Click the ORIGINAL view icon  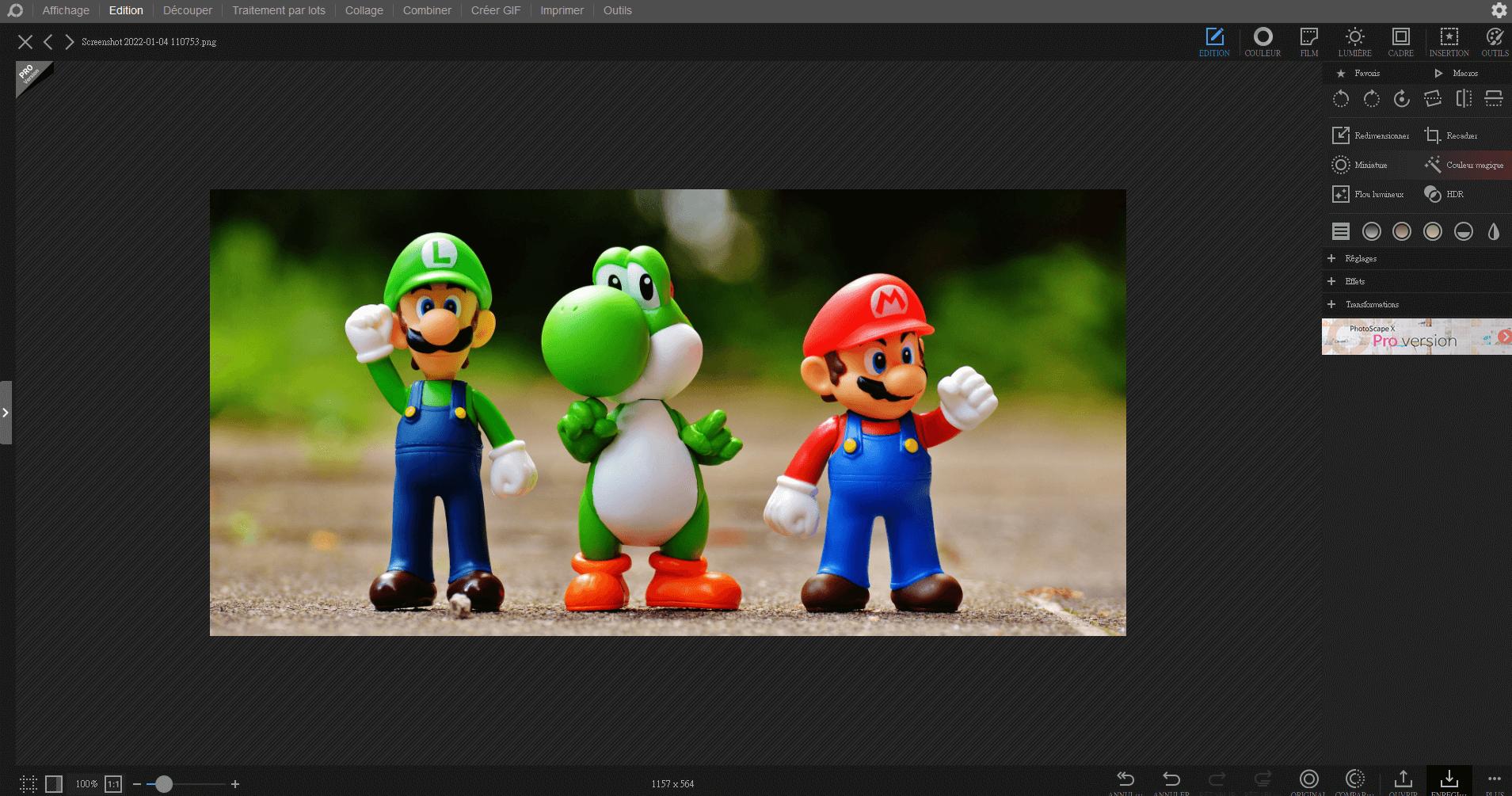[1308, 779]
